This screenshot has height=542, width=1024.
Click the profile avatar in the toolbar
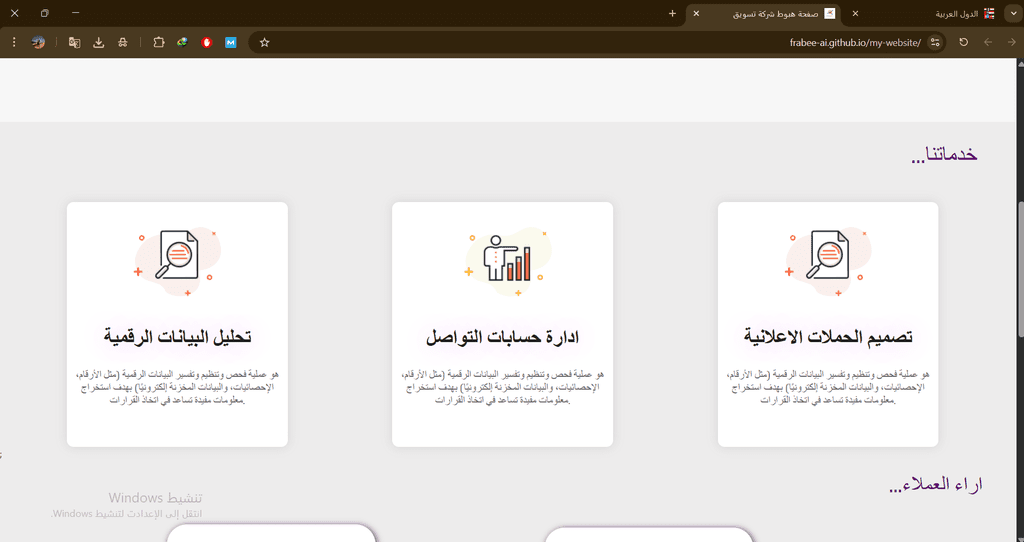pos(39,42)
